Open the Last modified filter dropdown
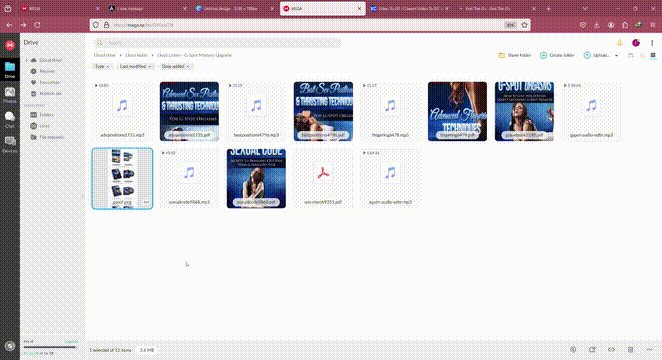The image size is (662, 360). tap(135, 67)
